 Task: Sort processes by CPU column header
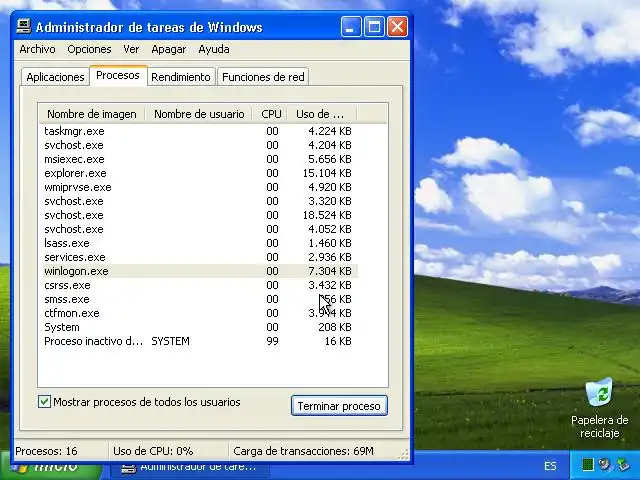tap(271, 114)
